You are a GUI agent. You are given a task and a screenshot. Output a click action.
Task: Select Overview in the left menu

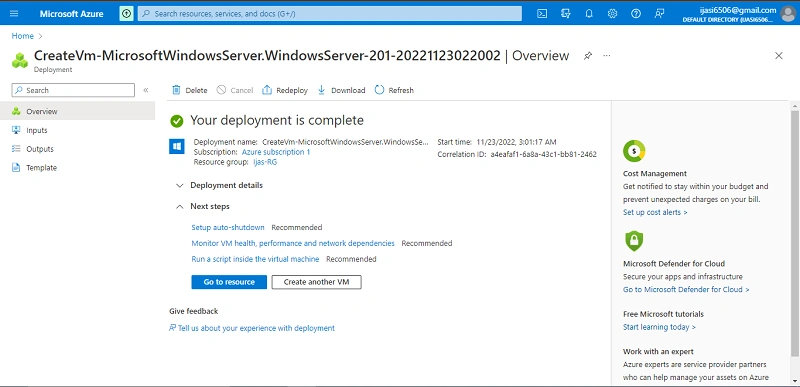pyautogui.click(x=78, y=111)
